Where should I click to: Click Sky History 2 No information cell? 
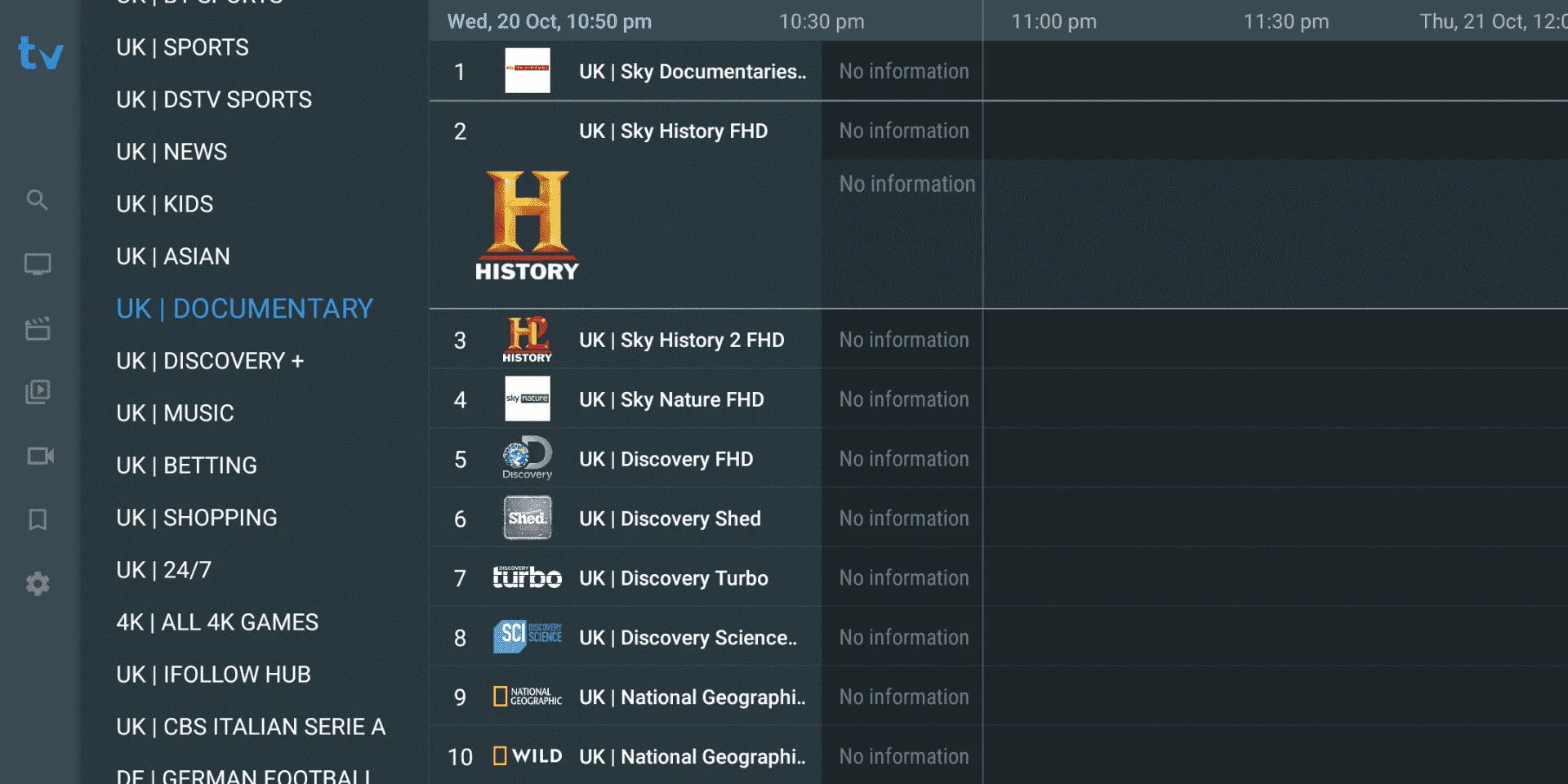click(x=902, y=340)
